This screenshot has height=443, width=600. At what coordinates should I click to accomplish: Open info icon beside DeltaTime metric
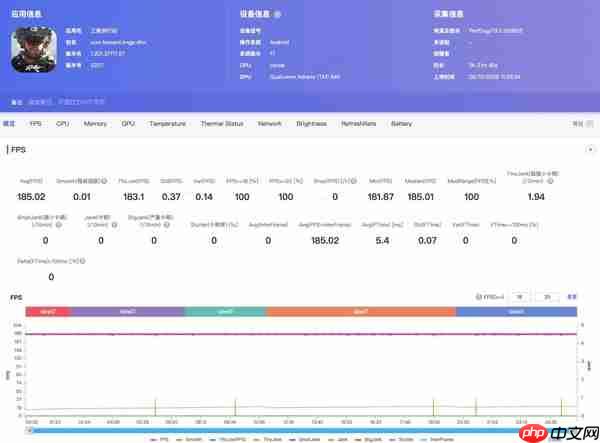(x=82, y=261)
